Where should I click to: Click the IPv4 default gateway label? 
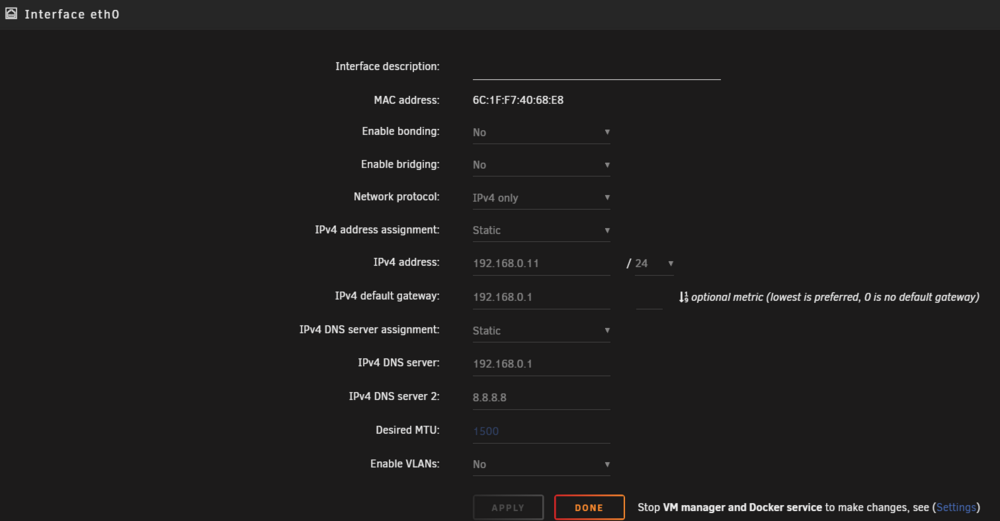click(x=387, y=296)
